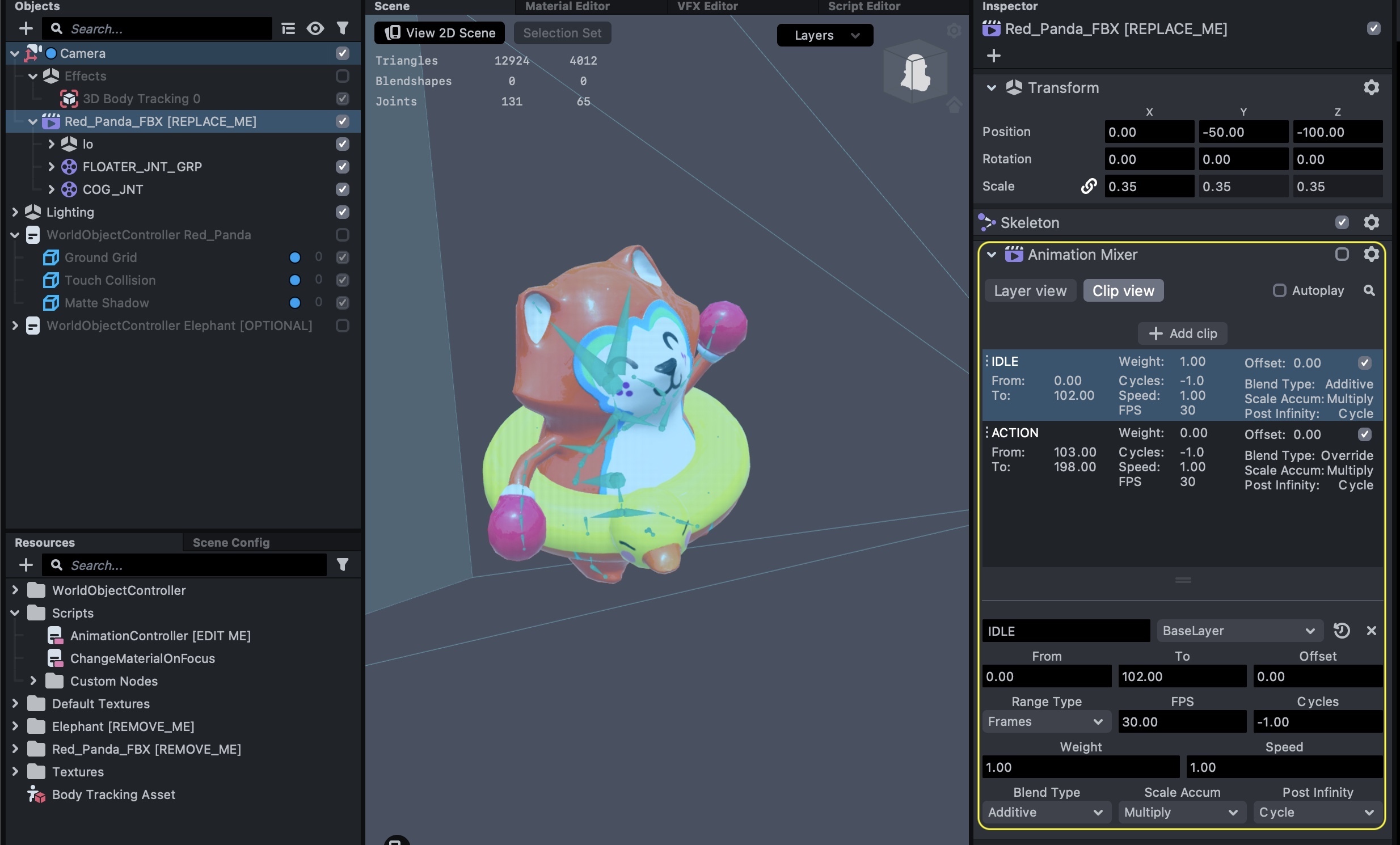Click the Position Y input field
The height and width of the screenshot is (845, 1400).
pos(1243,132)
